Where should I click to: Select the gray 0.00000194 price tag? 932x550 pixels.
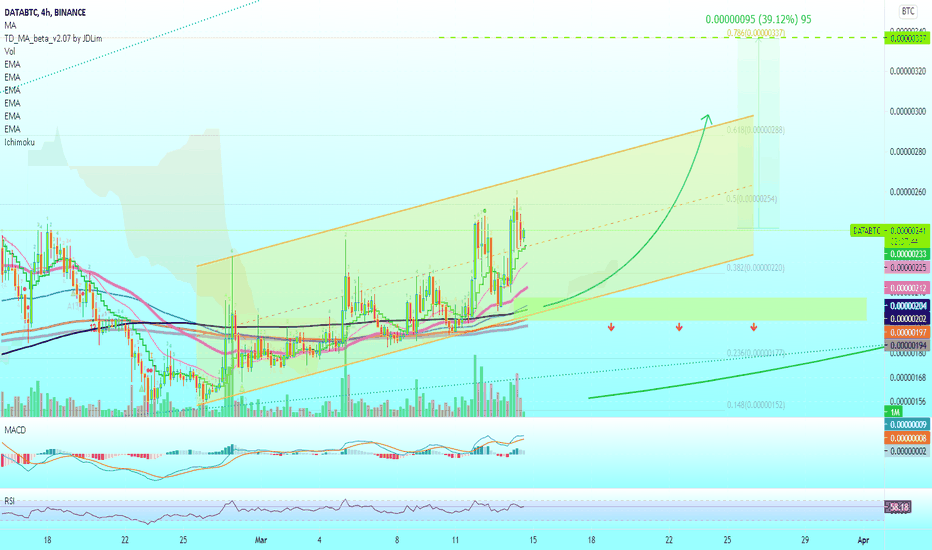906,345
